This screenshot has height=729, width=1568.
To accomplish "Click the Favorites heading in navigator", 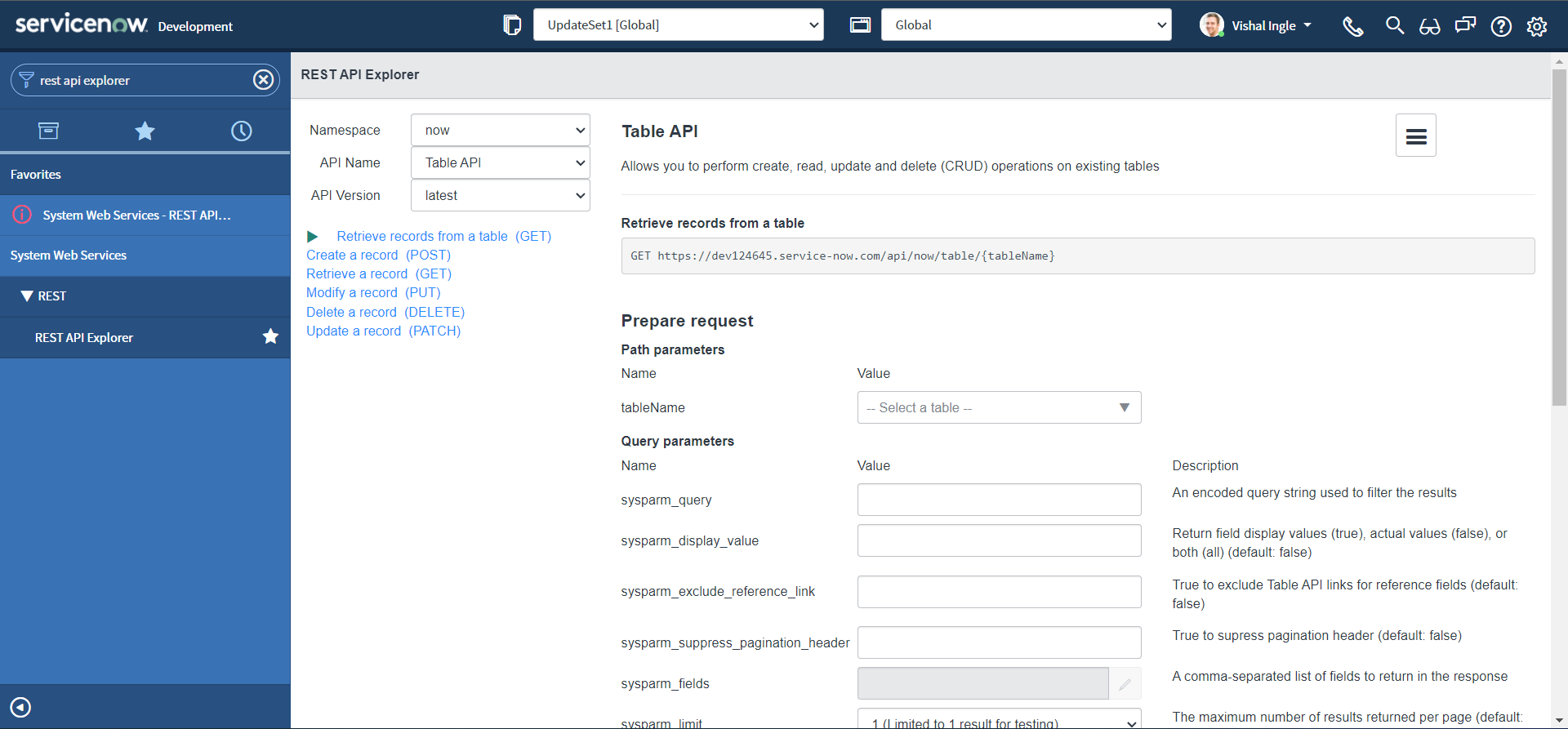I will pyautogui.click(x=36, y=174).
